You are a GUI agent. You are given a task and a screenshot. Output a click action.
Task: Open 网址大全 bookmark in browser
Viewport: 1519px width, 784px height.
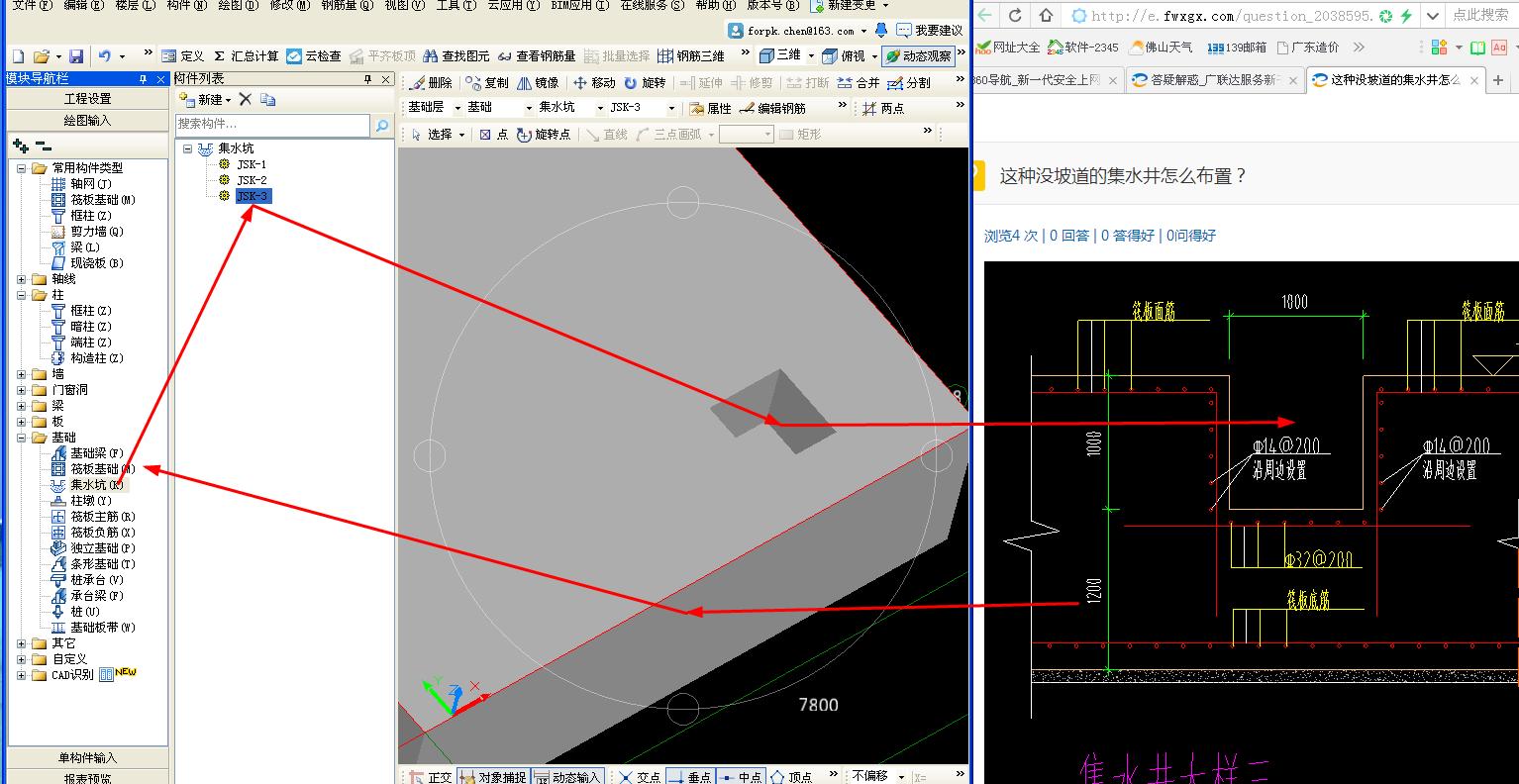coord(1008,47)
